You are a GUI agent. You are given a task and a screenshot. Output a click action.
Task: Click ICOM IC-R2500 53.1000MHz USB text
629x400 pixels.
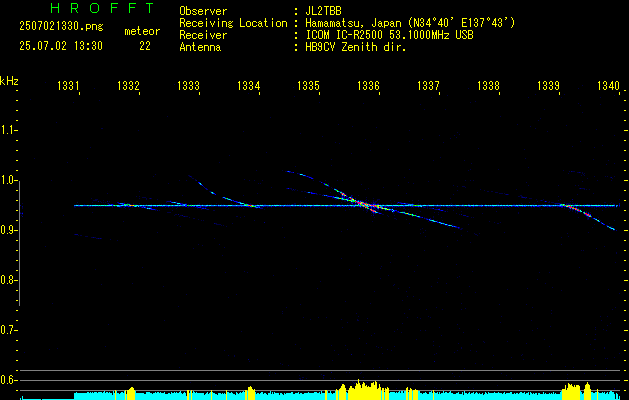389,35
